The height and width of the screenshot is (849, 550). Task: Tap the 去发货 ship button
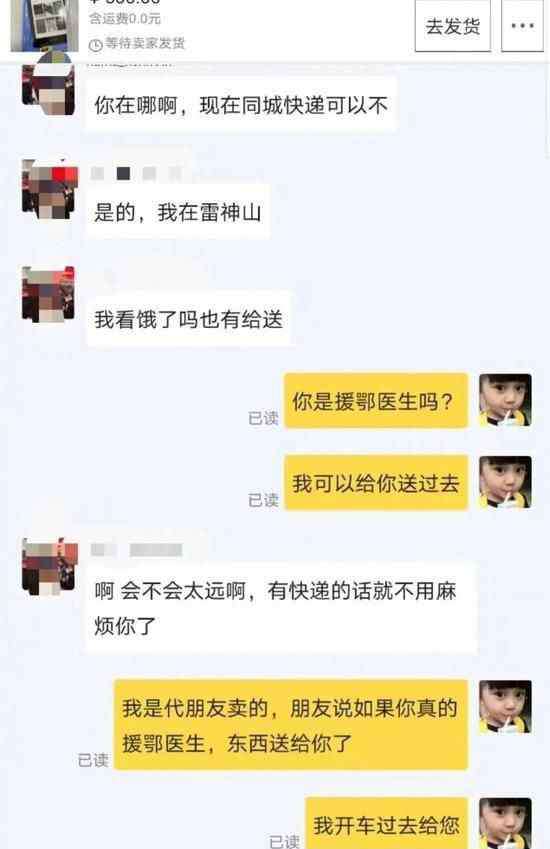coord(453,25)
